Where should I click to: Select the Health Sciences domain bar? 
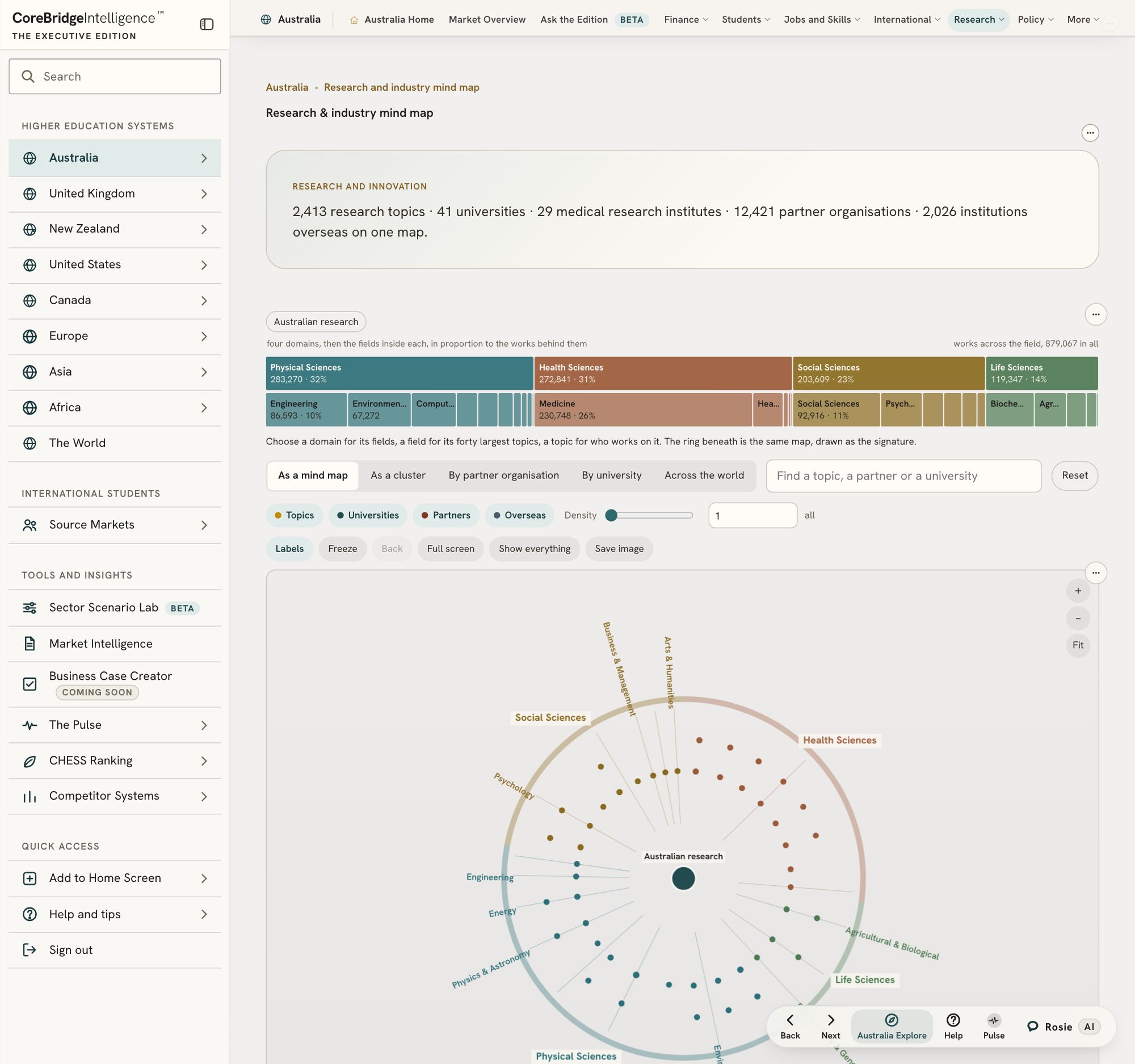coord(663,373)
